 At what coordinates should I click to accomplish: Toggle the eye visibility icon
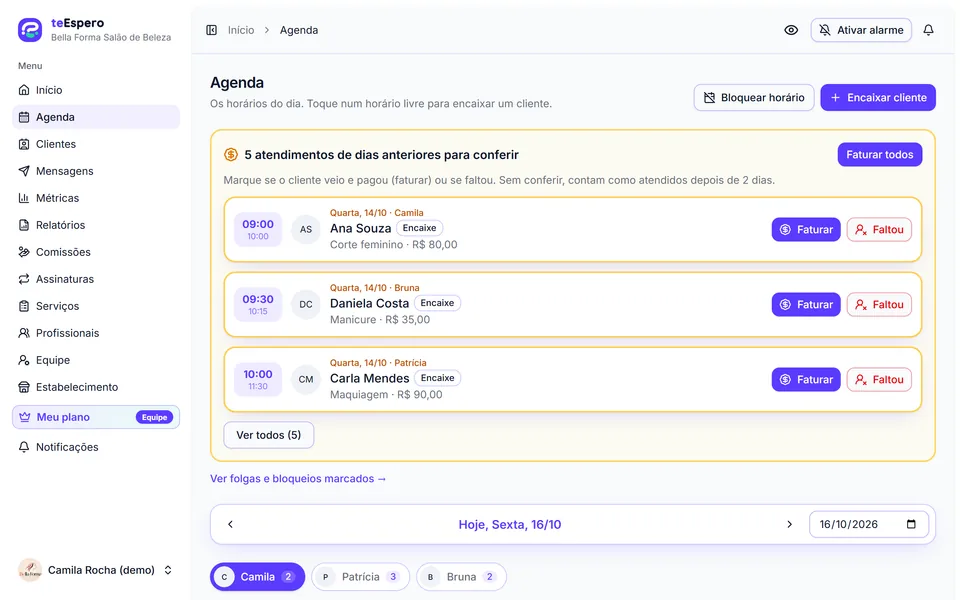pyautogui.click(x=791, y=30)
